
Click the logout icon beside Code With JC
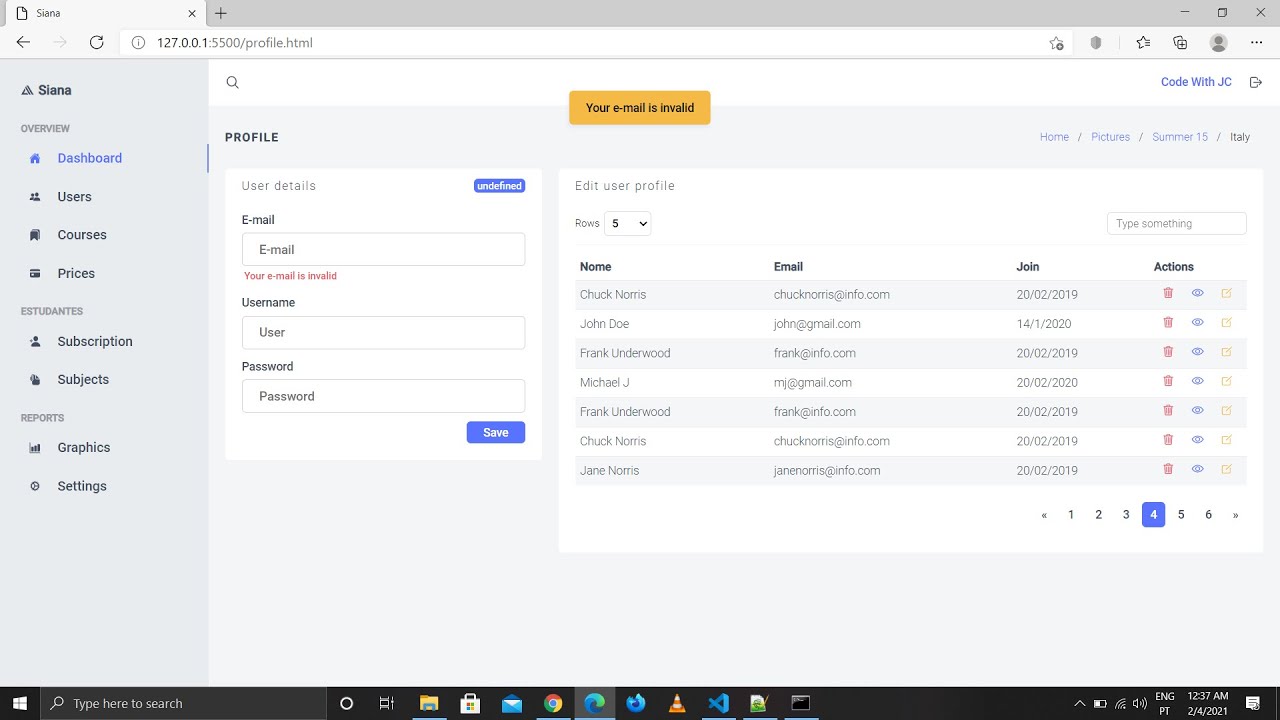pos(1256,82)
